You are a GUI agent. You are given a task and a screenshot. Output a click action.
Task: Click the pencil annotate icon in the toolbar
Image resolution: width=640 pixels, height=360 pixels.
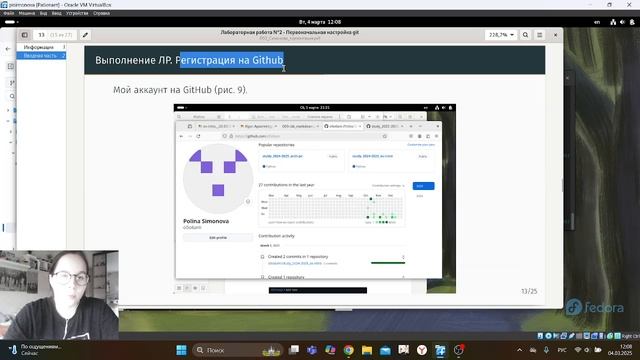85,35
